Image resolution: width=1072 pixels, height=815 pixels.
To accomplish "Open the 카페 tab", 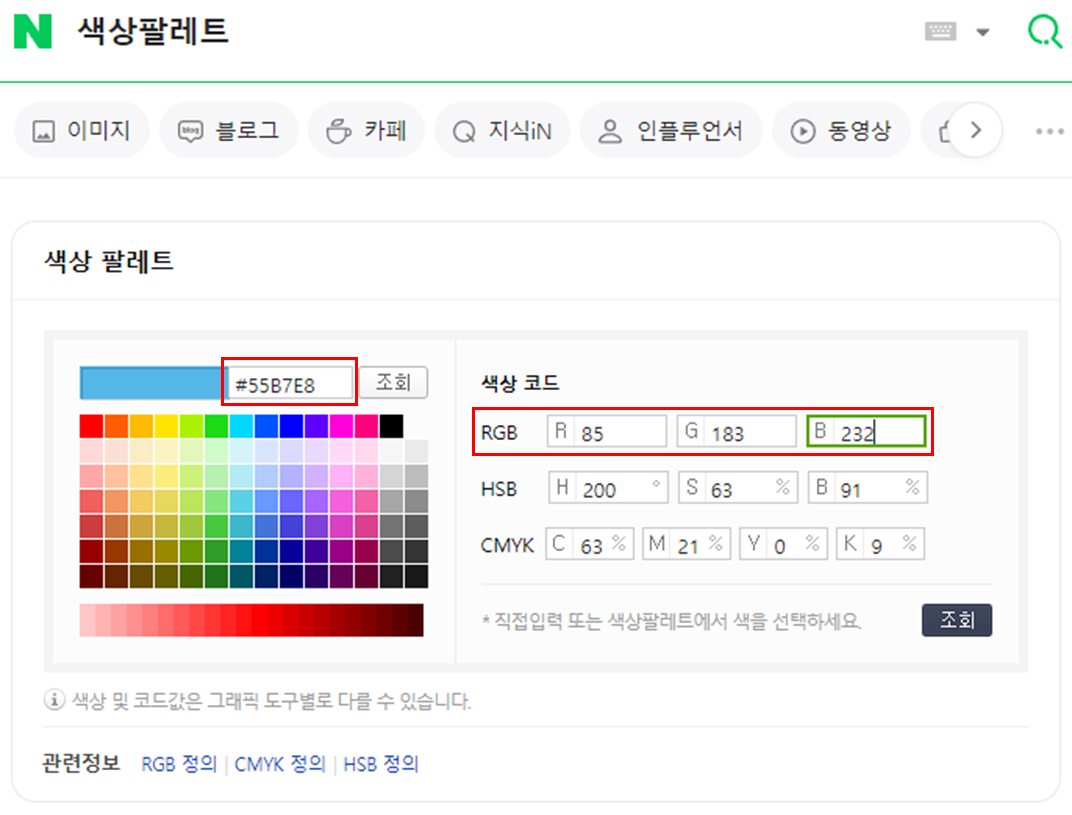I will click(366, 130).
